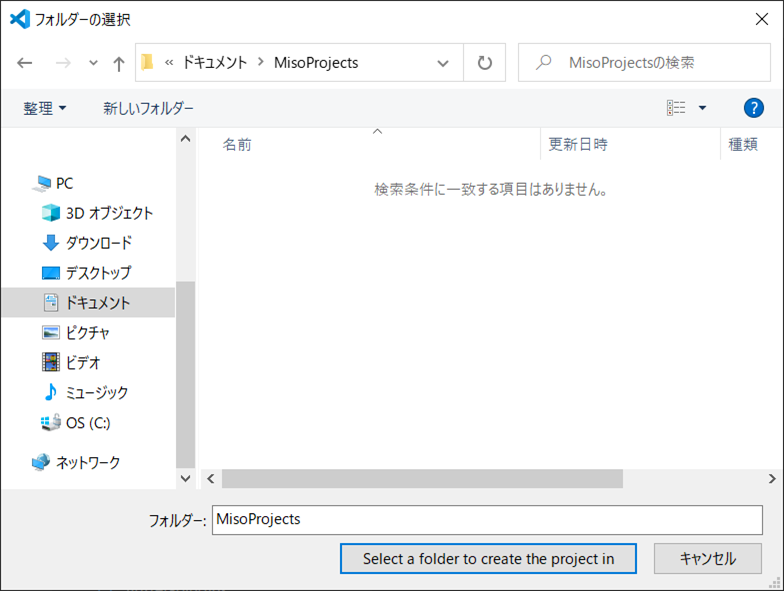This screenshot has height=591, width=784.
Task: Click the up one level arrow
Action: click(x=119, y=63)
